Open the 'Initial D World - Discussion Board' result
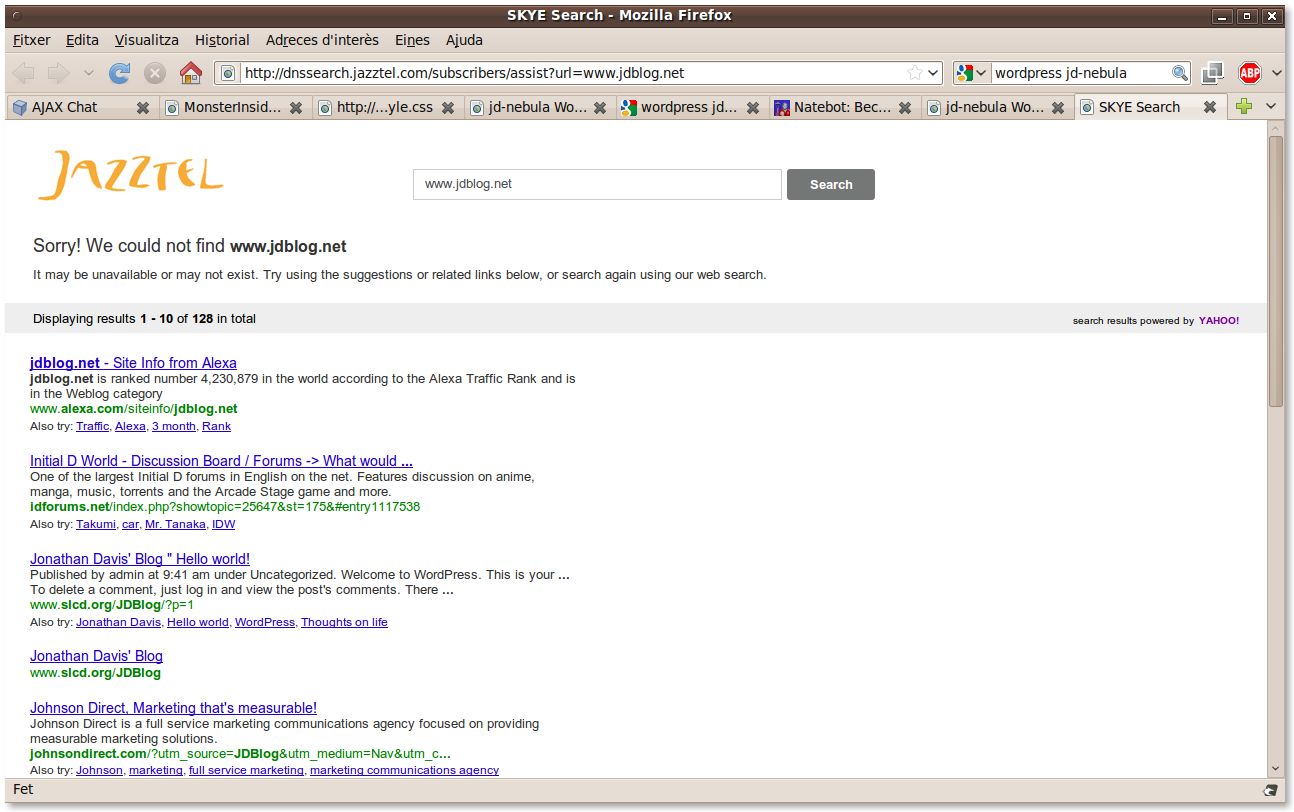1294x812 pixels. pos(221,461)
